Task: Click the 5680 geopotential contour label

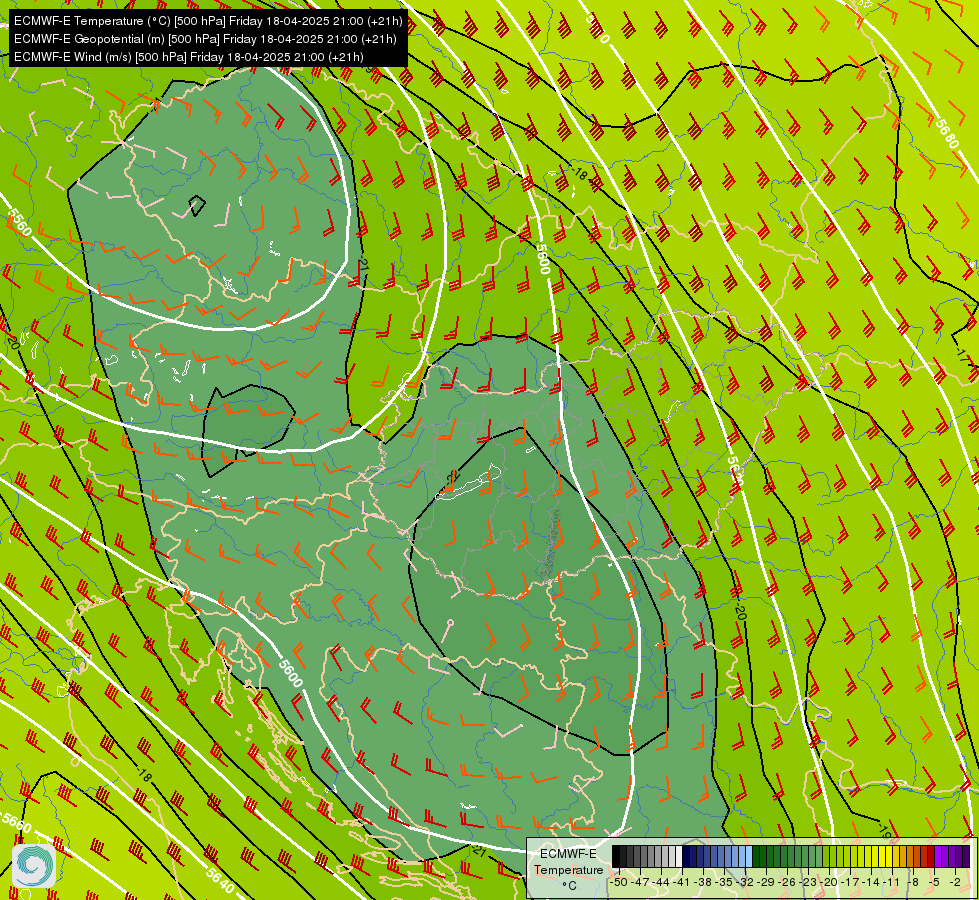Action: coord(947,134)
